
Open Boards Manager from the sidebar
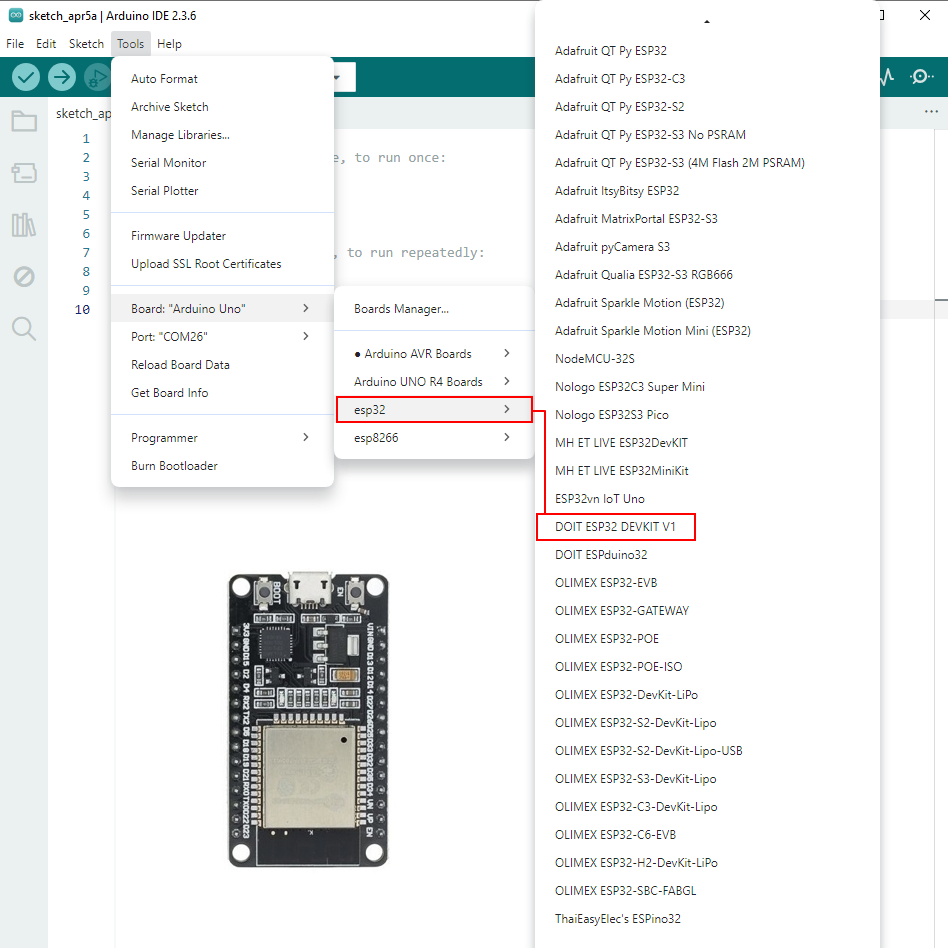[x=24, y=174]
